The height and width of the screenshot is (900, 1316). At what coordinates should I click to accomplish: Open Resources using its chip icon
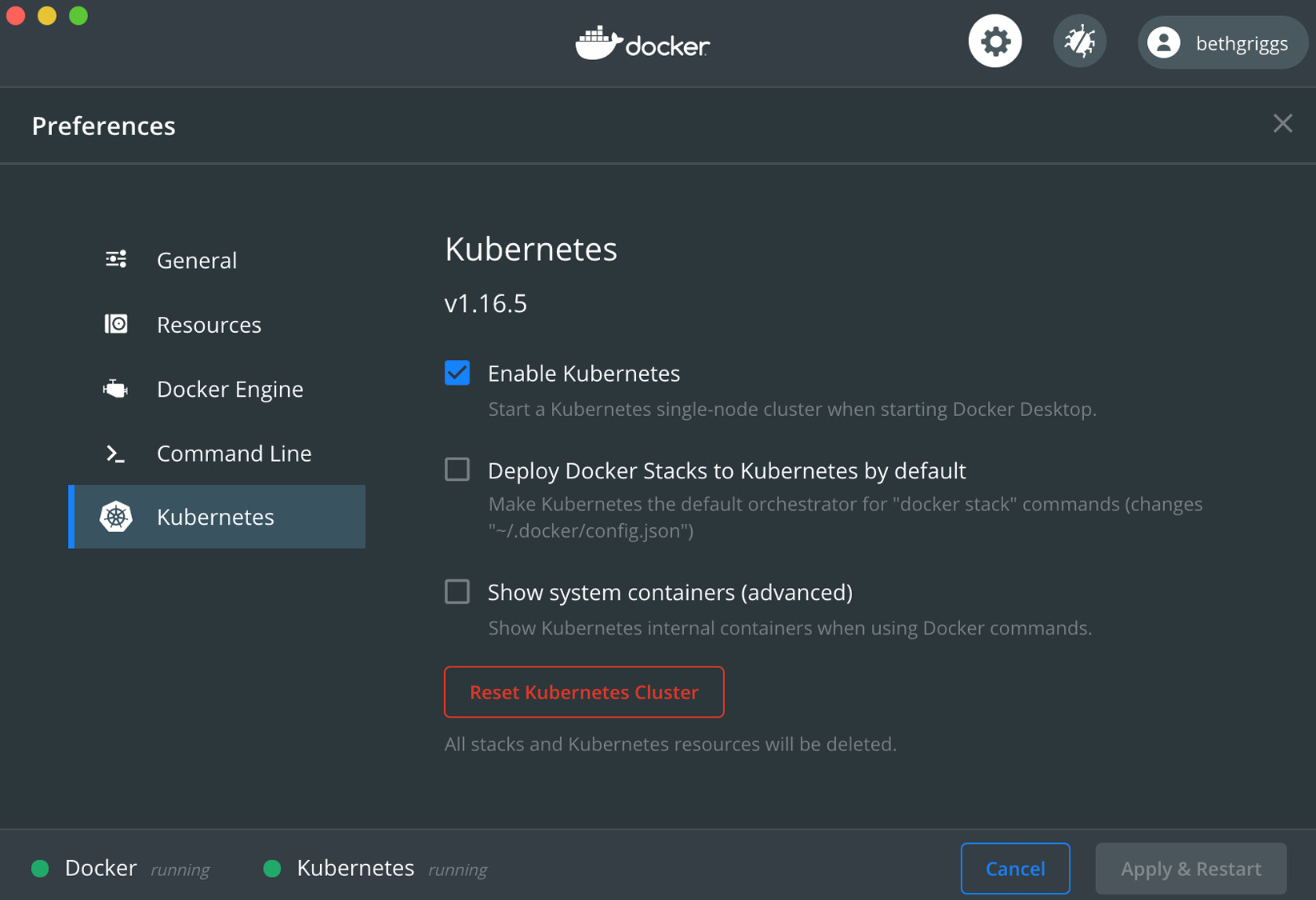pos(116,323)
